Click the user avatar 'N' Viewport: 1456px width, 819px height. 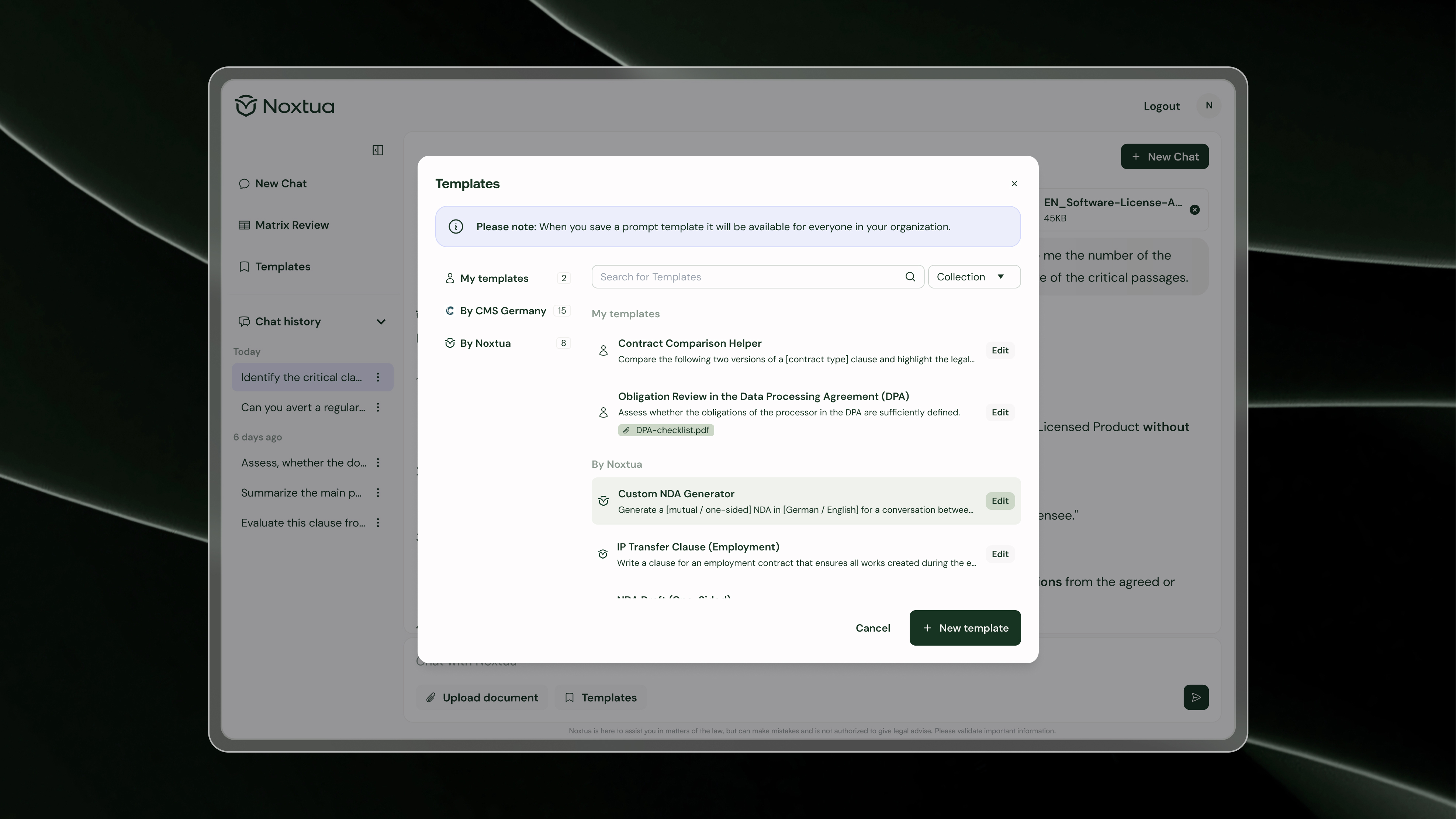(1208, 106)
